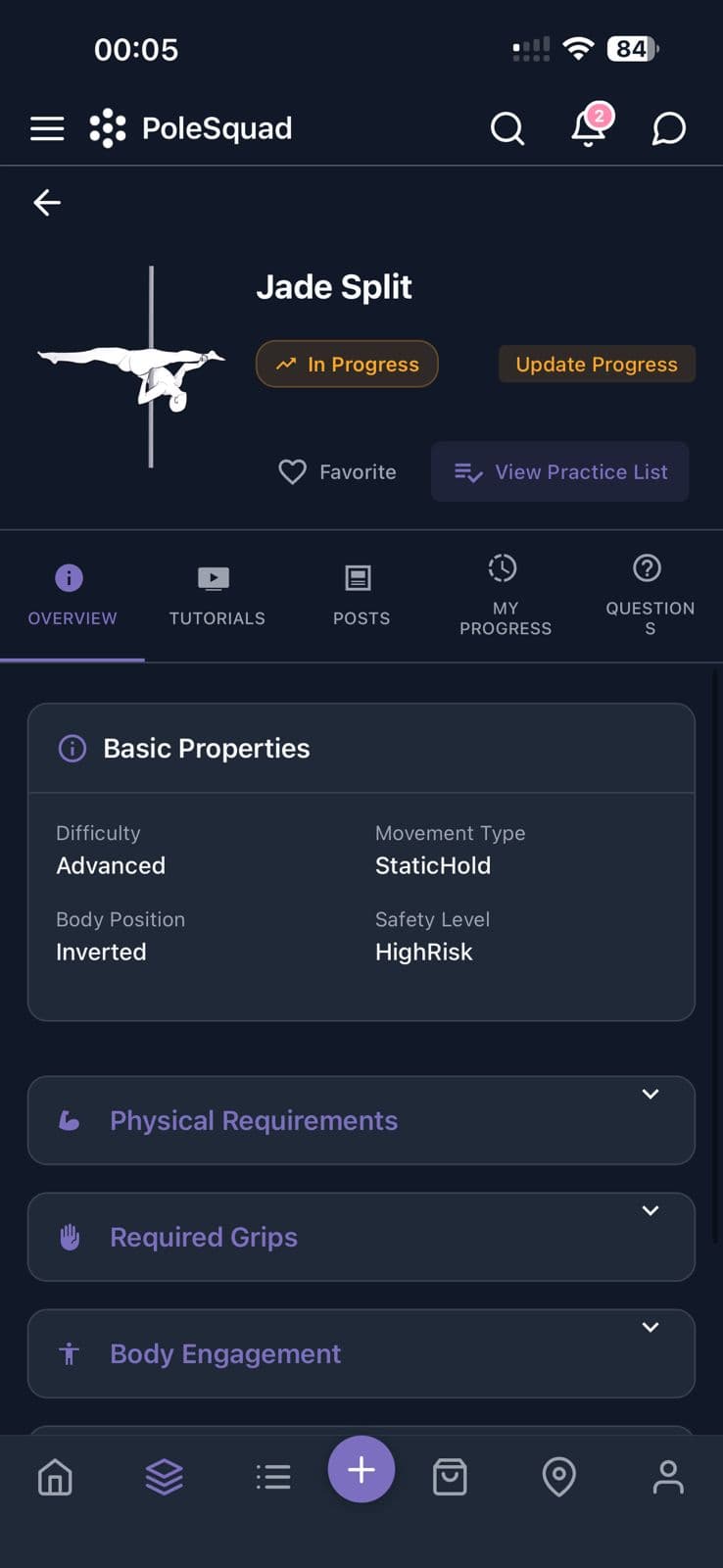Go back using the arrow icon

point(47,203)
